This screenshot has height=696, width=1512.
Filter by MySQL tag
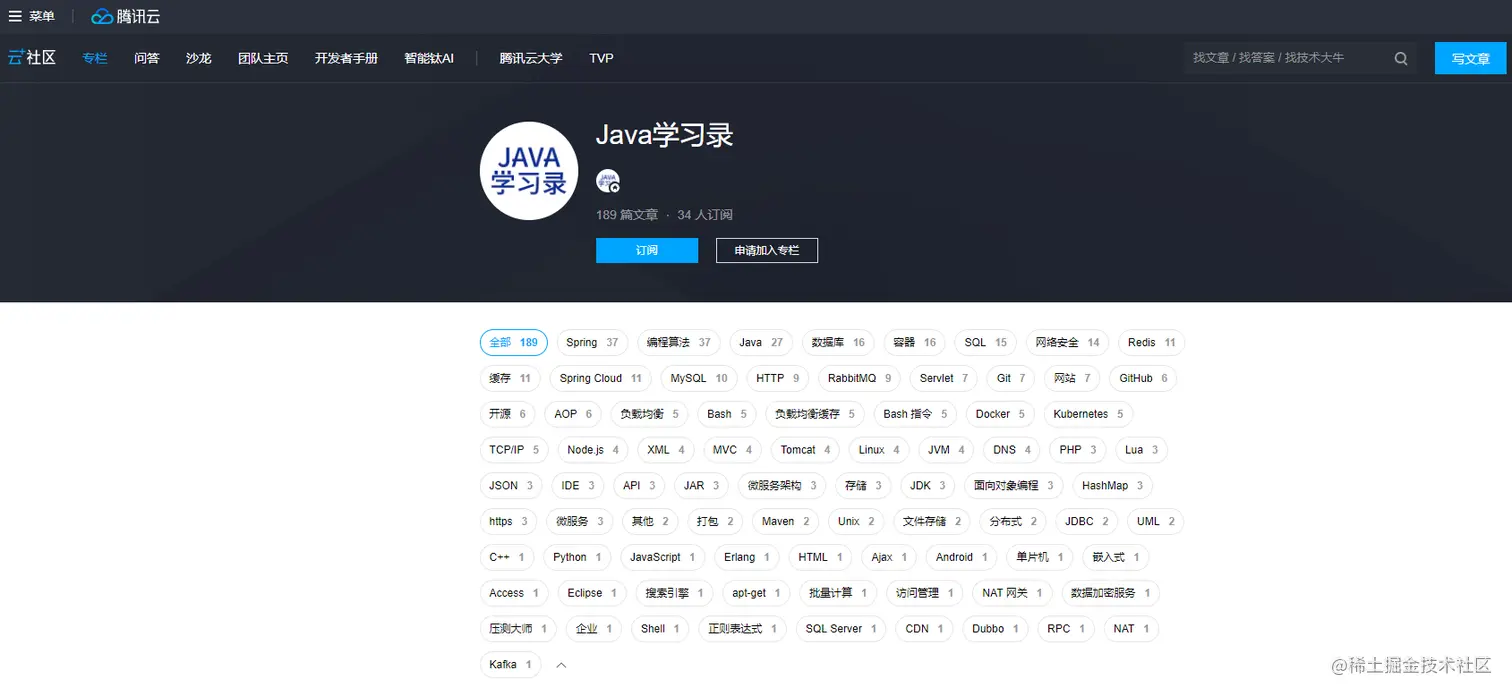(699, 378)
